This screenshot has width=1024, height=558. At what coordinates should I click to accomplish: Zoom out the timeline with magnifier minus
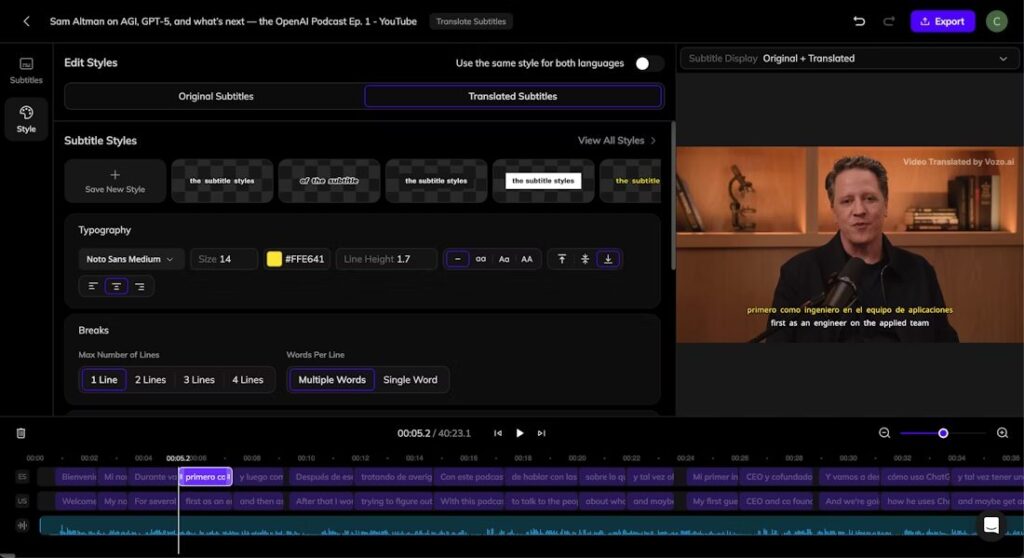coord(884,433)
